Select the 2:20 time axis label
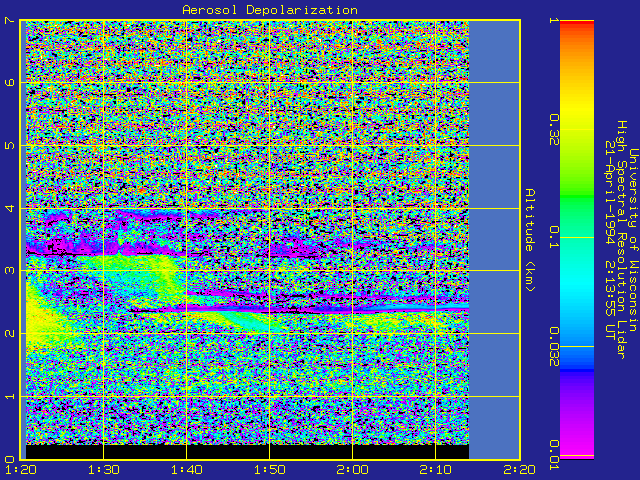 (519, 470)
